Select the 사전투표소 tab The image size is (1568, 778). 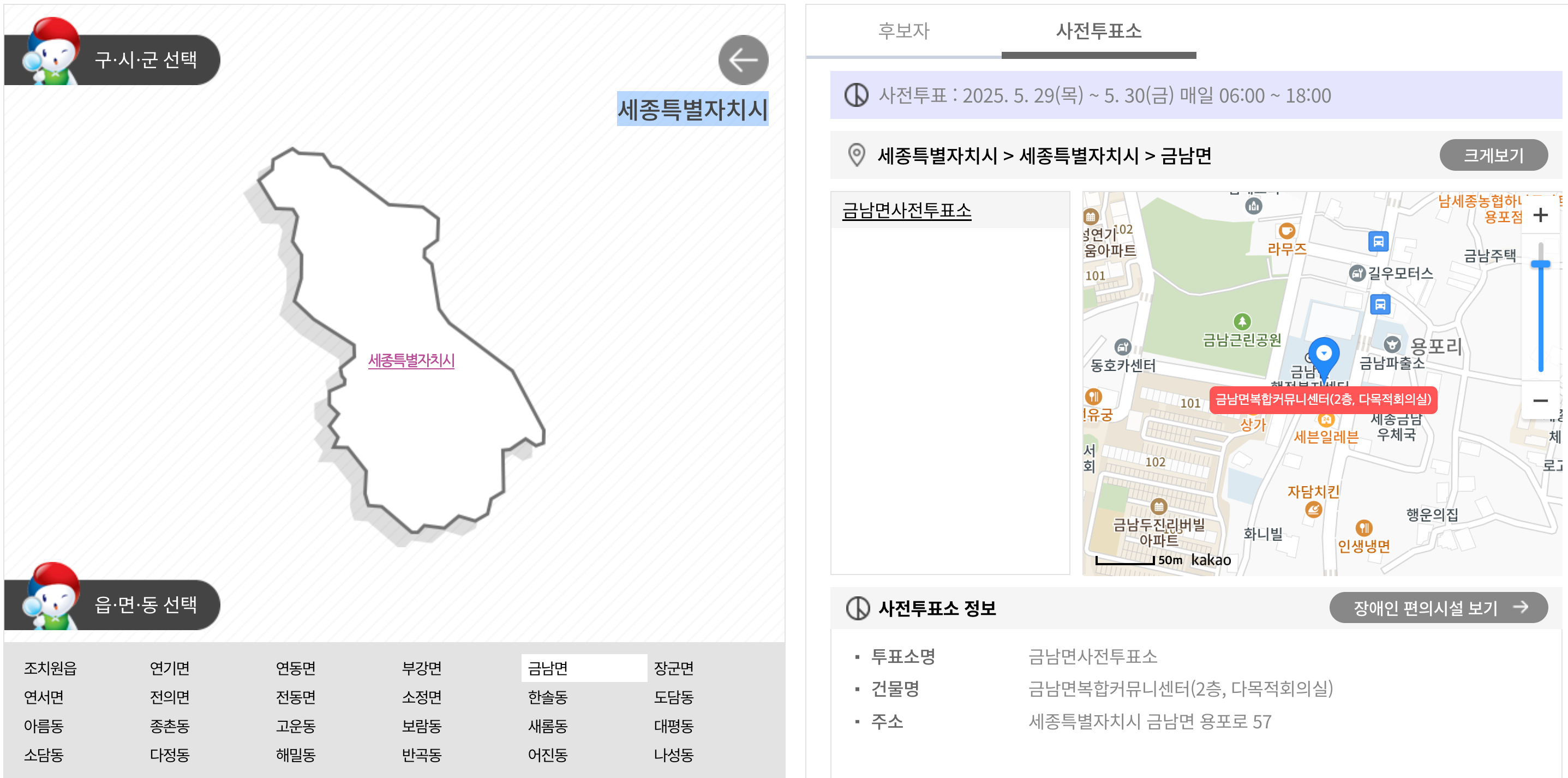point(1098,31)
